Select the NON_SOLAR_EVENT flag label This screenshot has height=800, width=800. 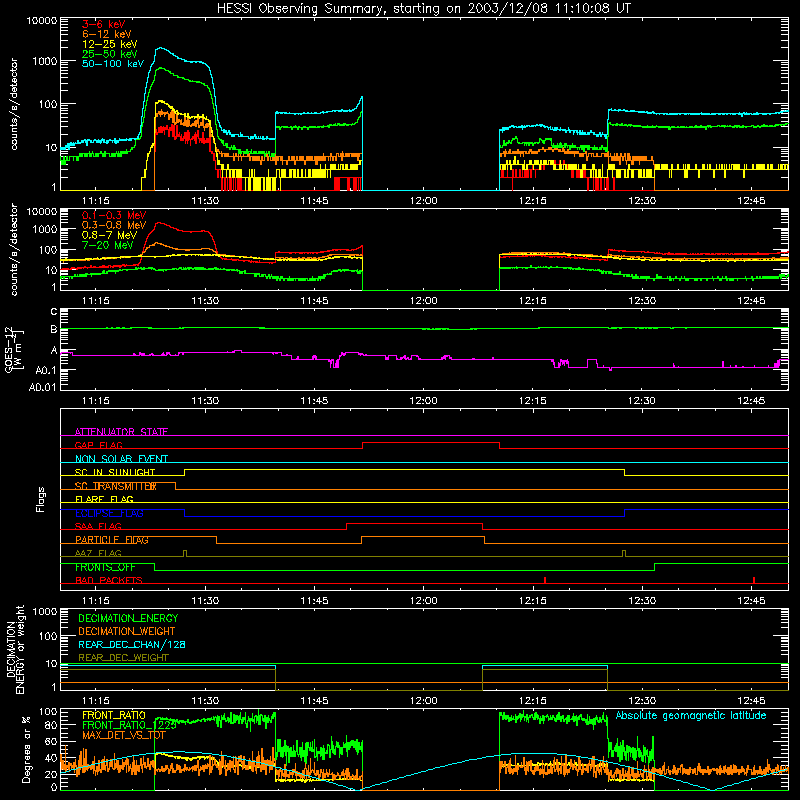[121, 459]
